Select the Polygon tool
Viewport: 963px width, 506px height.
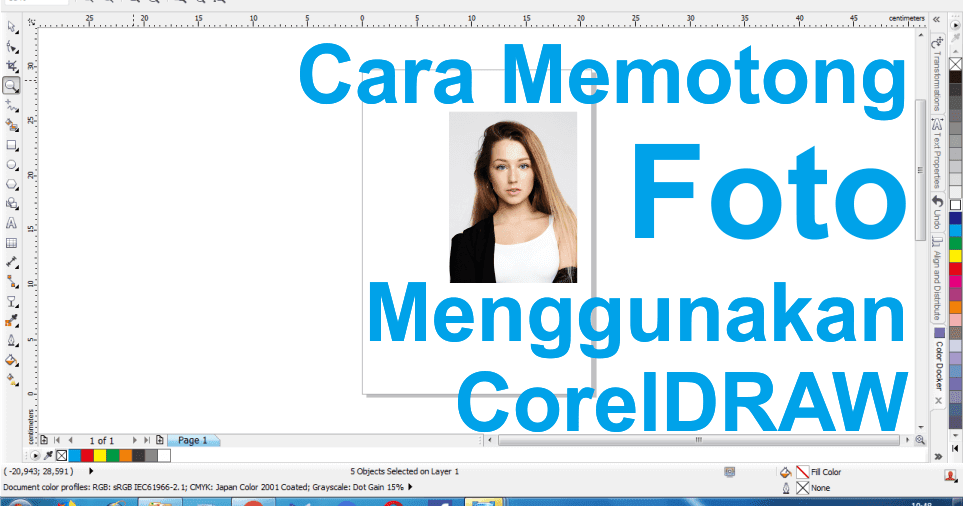pos(11,184)
